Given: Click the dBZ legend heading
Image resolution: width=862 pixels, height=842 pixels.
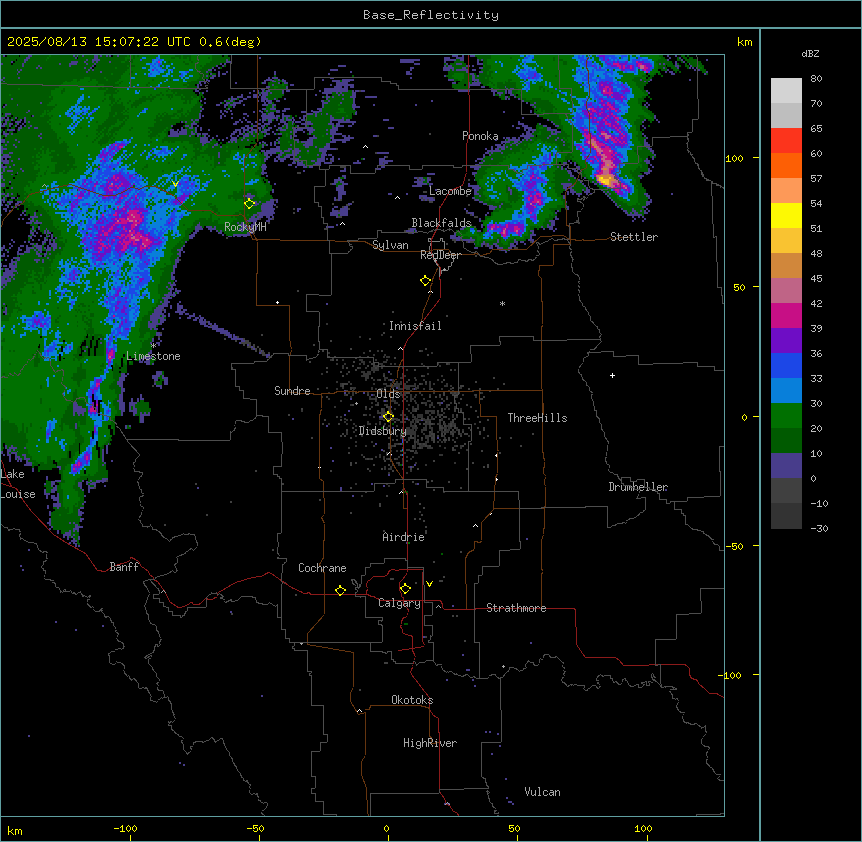Looking at the screenshot, I should point(810,54).
